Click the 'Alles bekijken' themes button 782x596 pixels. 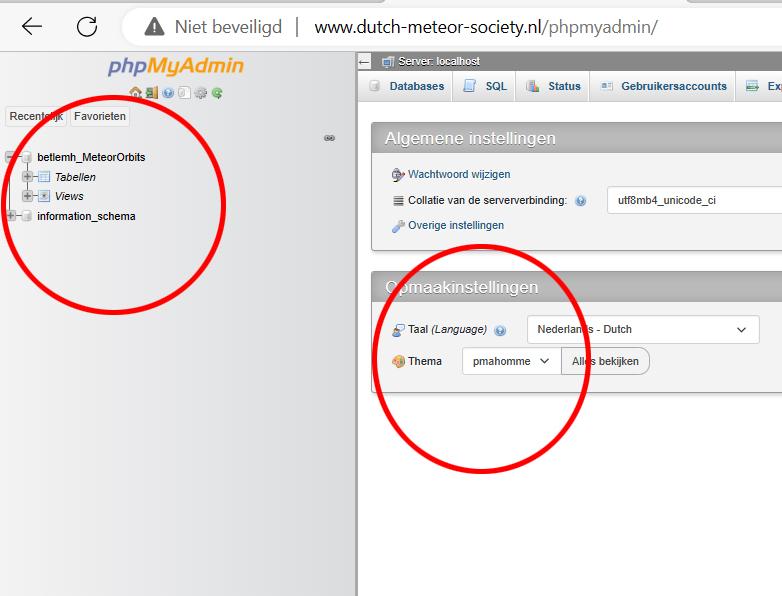pos(605,361)
